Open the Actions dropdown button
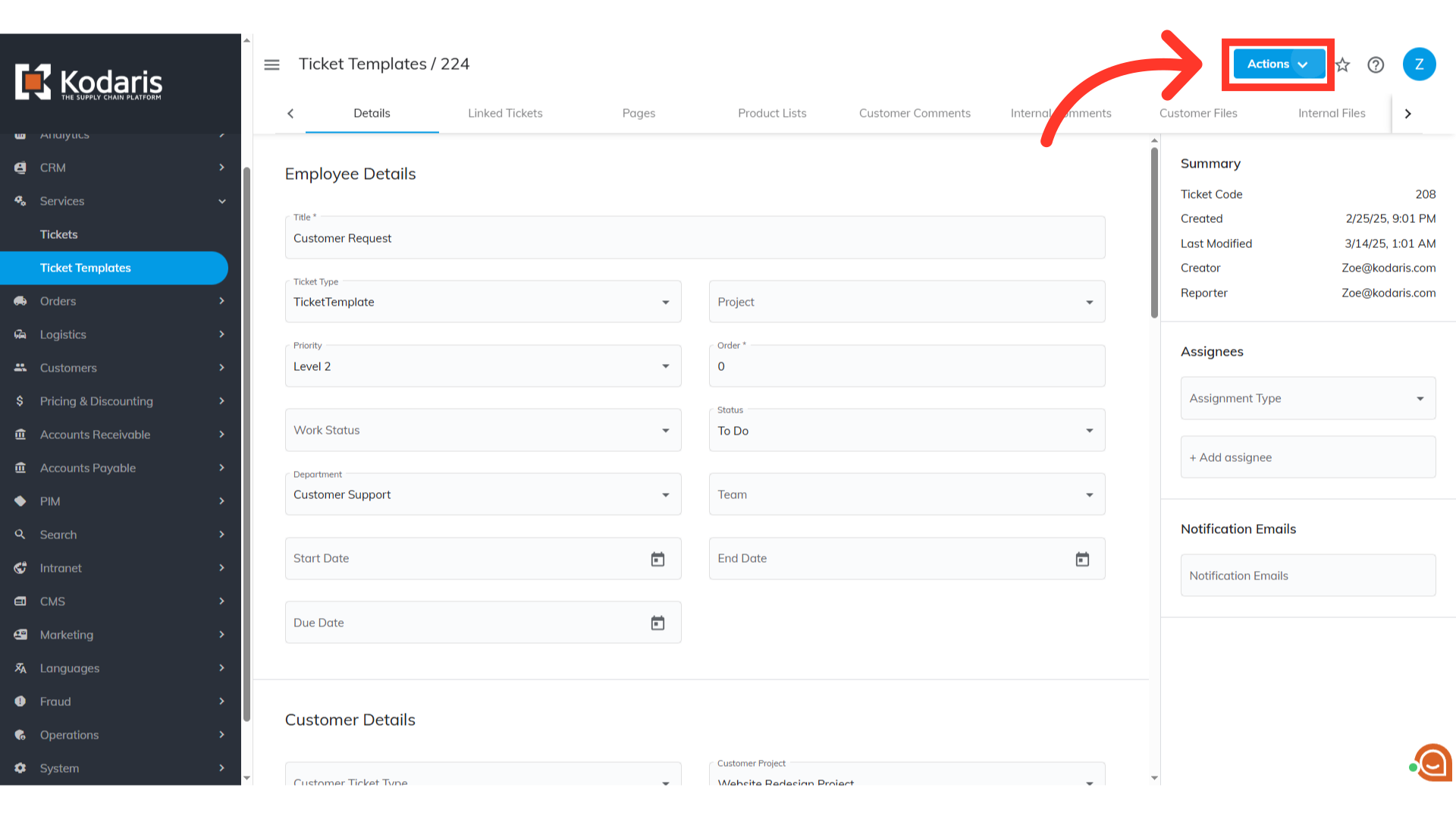 (x=1279, y=64)
